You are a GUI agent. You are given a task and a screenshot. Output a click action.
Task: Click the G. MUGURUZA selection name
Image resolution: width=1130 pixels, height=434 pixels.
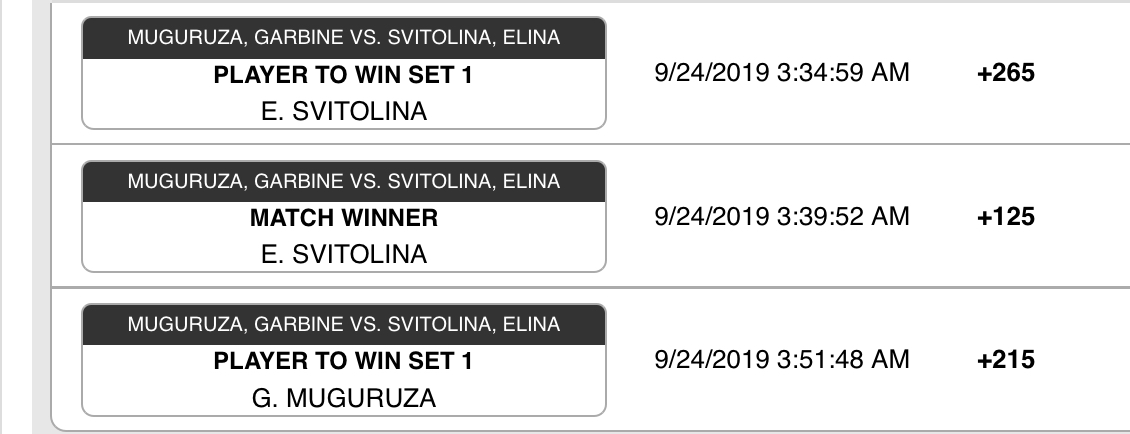343,397
